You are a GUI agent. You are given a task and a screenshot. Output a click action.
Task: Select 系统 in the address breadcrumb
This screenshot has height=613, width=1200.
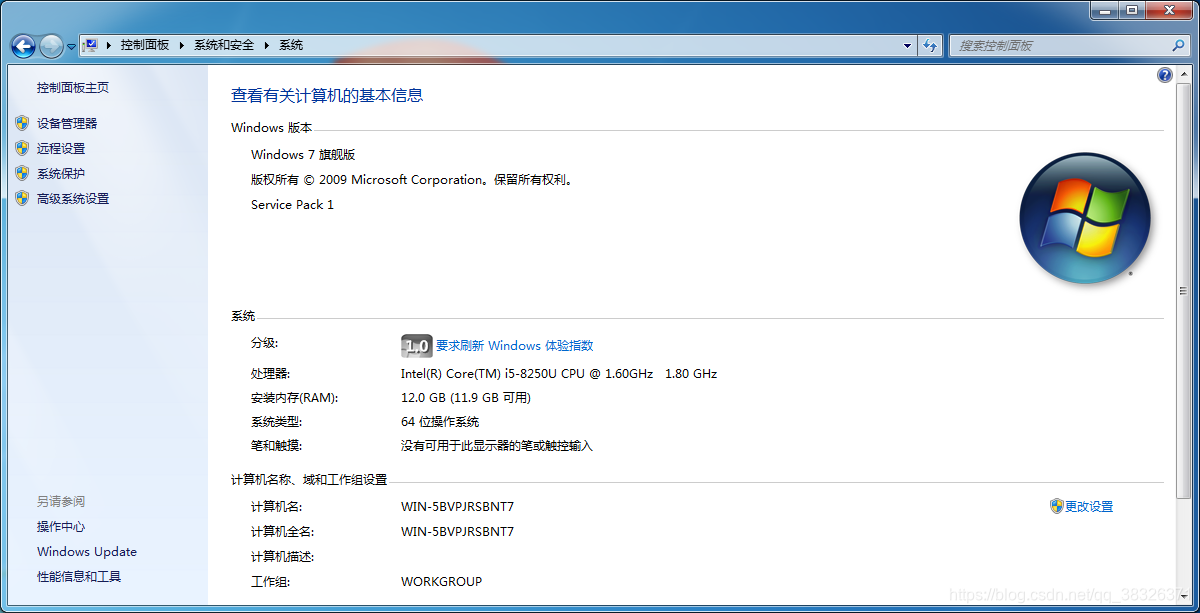tap(291, 45)
